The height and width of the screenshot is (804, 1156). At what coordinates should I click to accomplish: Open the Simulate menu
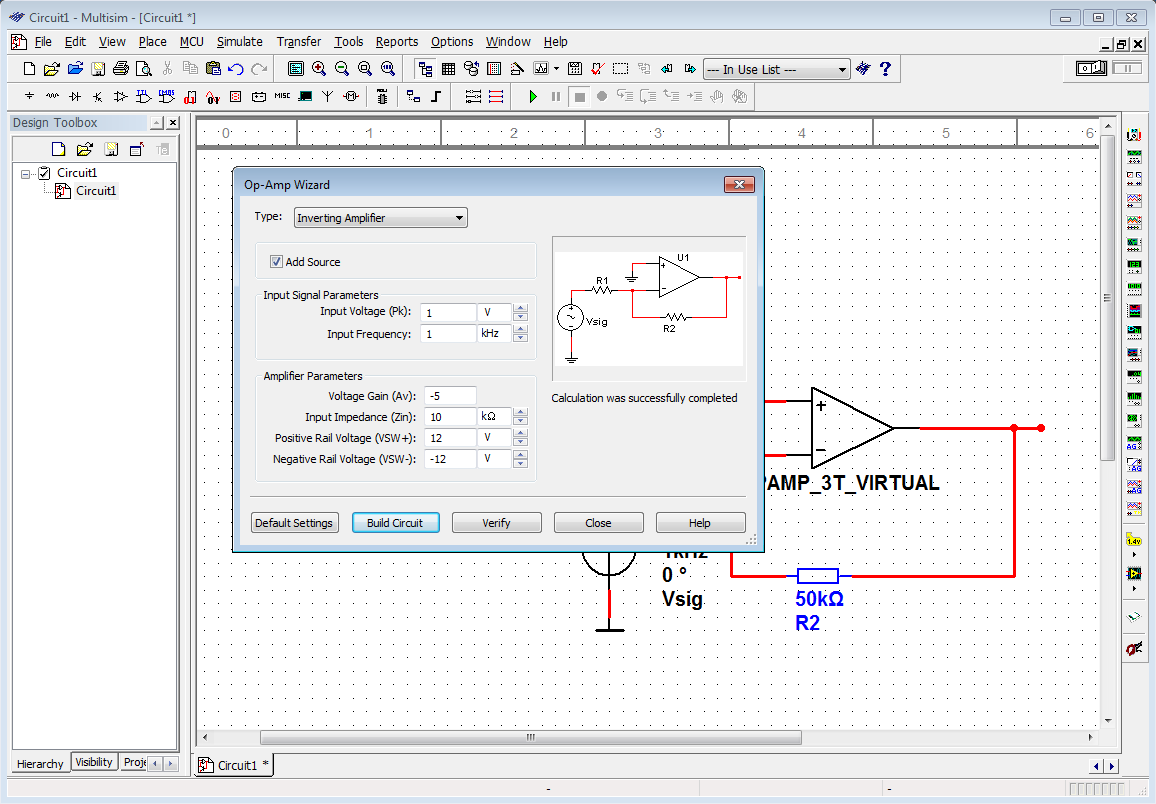pyautogui.click(x=240, y=42)
